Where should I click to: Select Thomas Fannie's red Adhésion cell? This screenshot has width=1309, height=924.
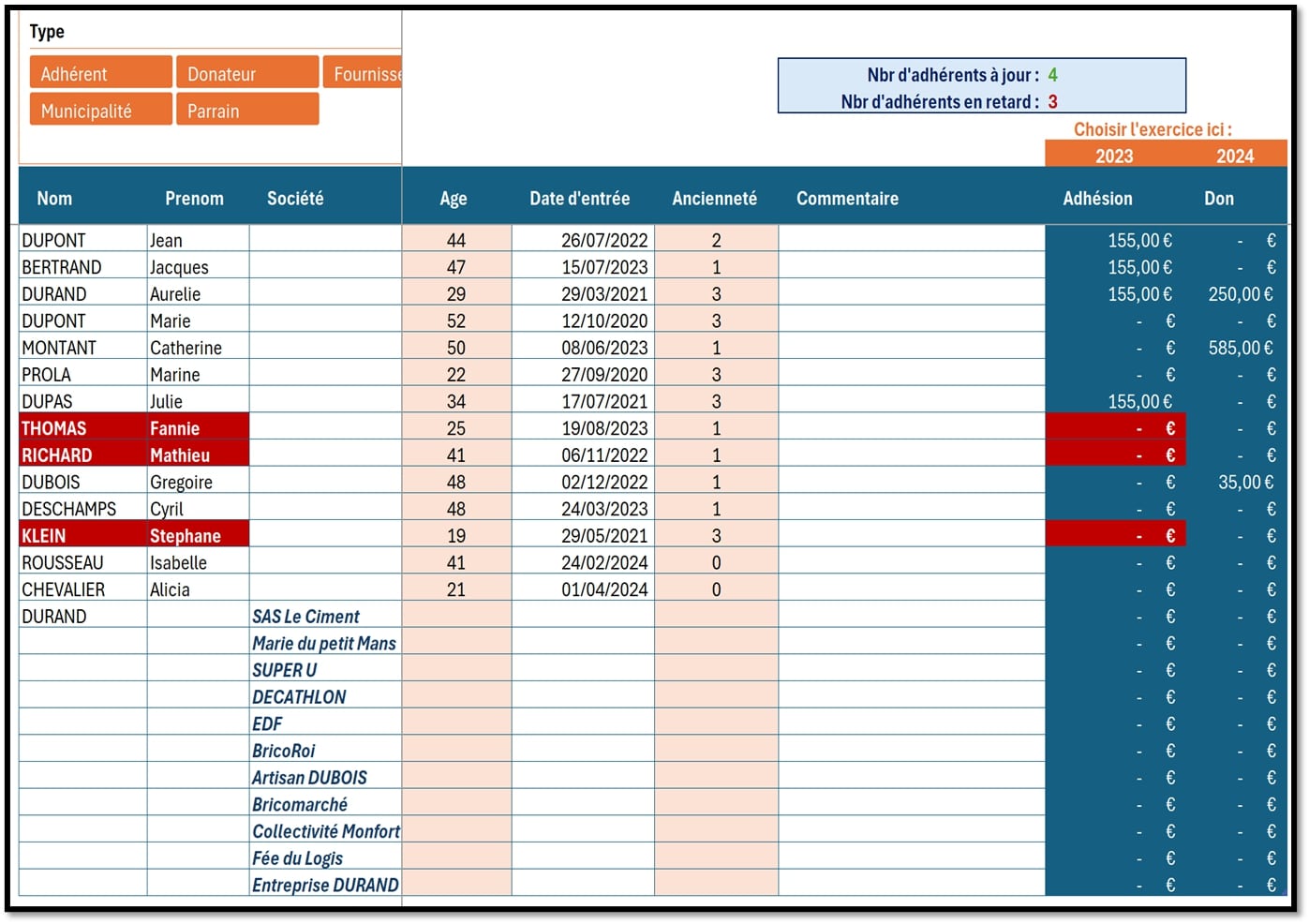(x=1115, y=428)
